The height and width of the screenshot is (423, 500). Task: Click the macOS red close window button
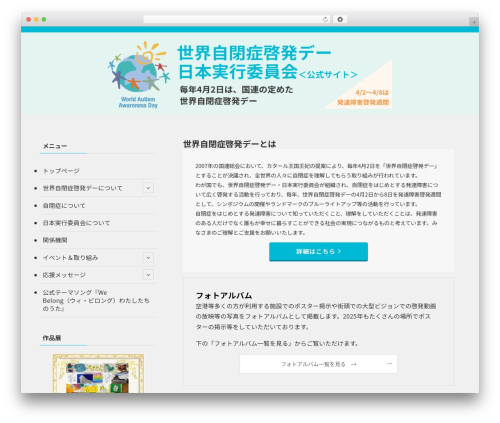point(29,20)
